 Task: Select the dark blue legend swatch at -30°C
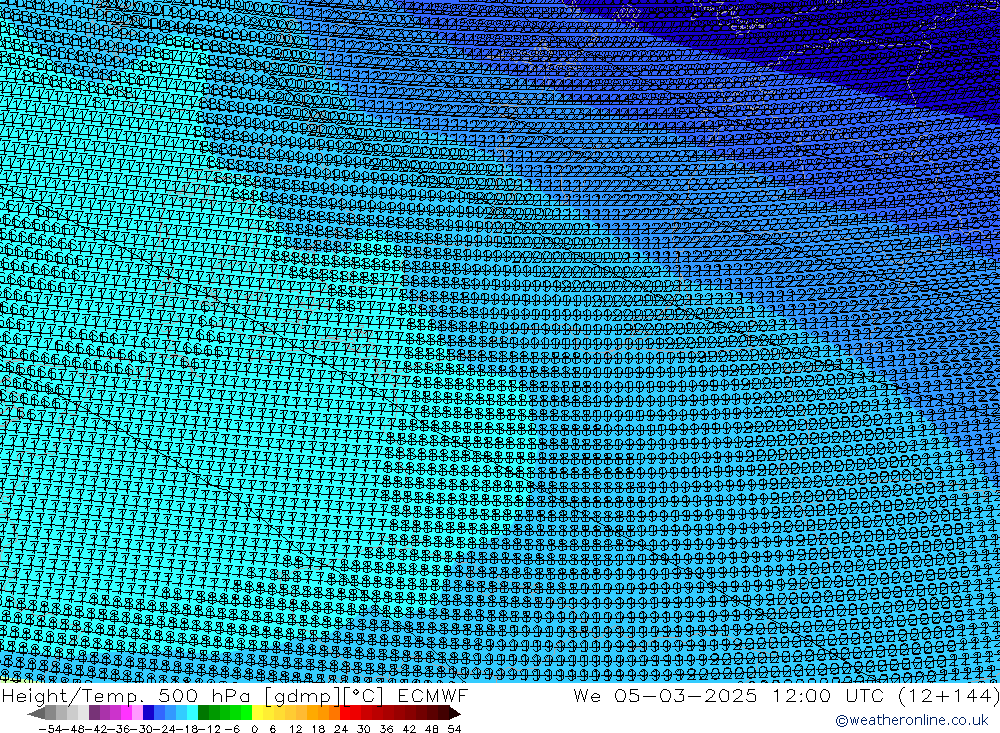(x=148, y=713)
